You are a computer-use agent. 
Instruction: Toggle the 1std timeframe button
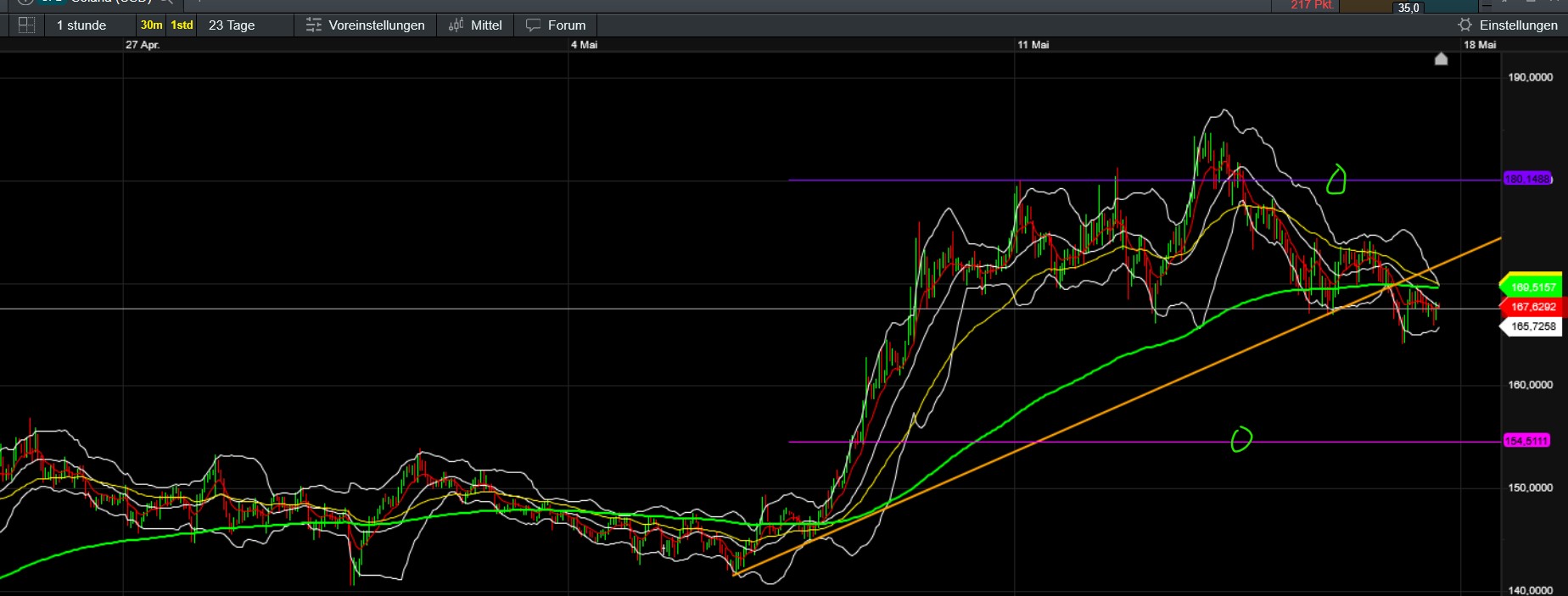(x=182, y=25)
